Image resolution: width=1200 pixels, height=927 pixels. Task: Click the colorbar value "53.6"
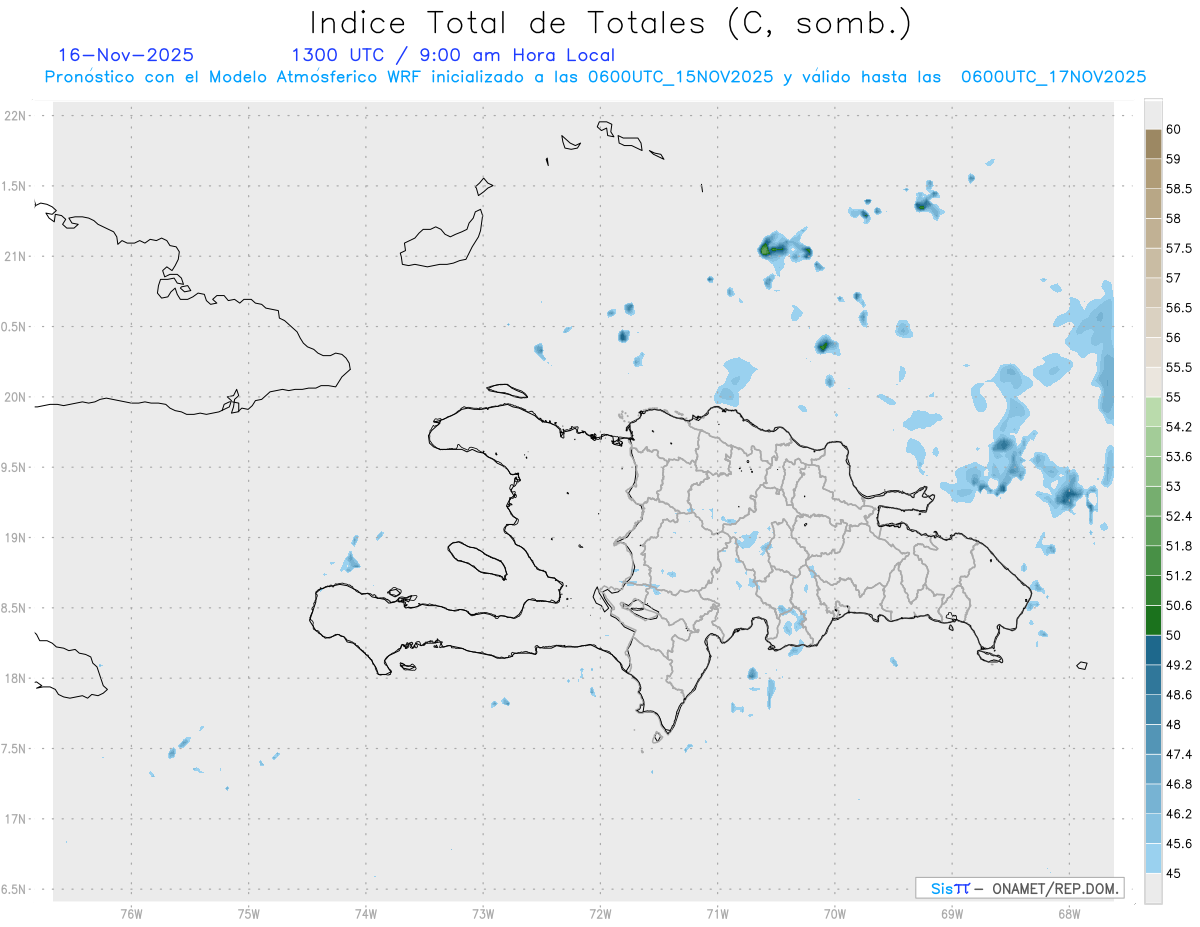pyautogui.click(x=1179, y=457)
